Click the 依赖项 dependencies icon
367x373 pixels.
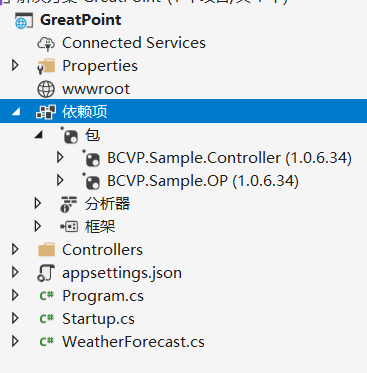point(46,112)
